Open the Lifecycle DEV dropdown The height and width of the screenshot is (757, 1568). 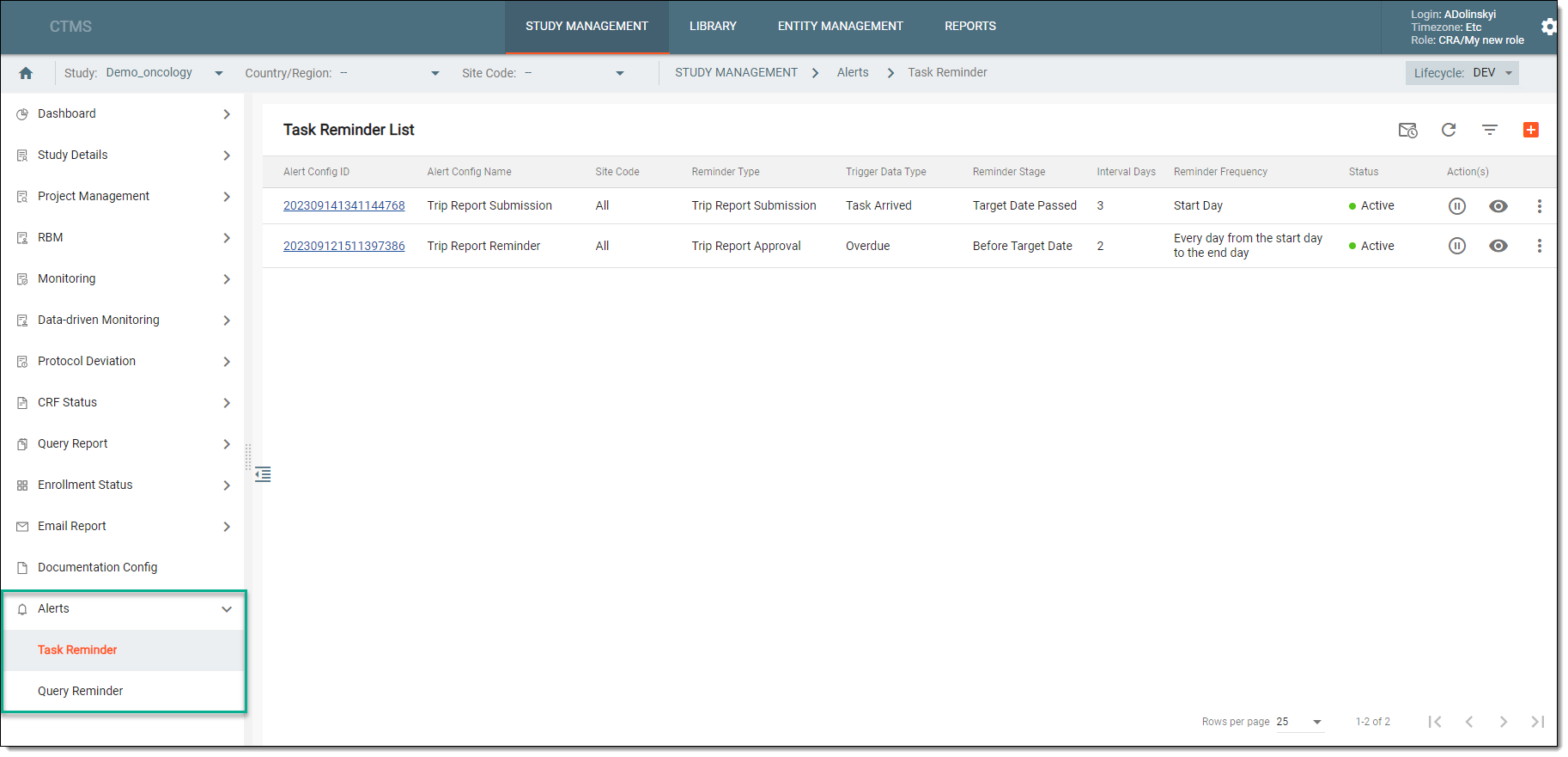pos(1462,73)
